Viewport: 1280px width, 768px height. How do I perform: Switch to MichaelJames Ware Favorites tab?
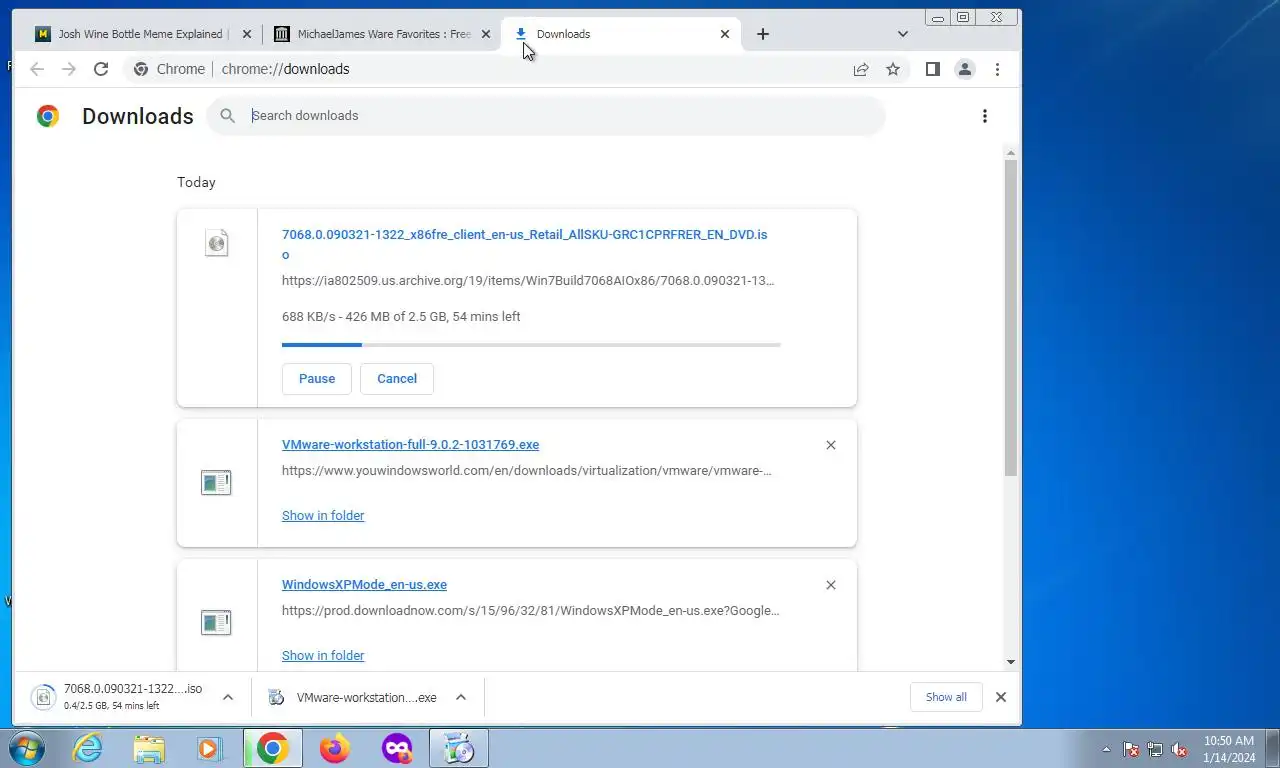(381, 34)
